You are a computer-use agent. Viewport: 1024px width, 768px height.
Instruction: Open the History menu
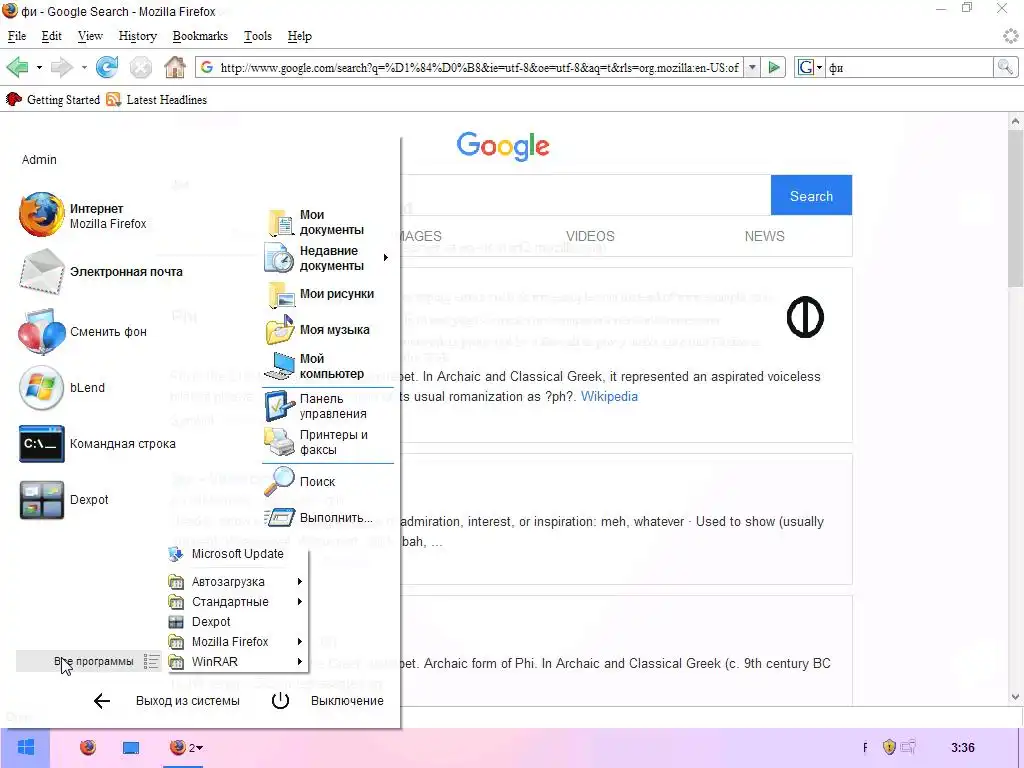pyautogui.click(x=138, y=37)
